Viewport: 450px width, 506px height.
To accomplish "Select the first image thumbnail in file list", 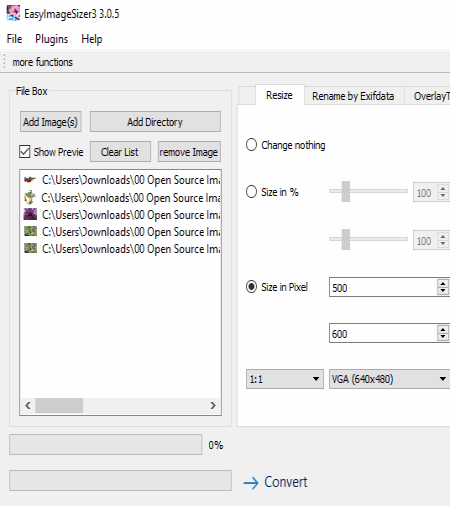I will [30, 180].
